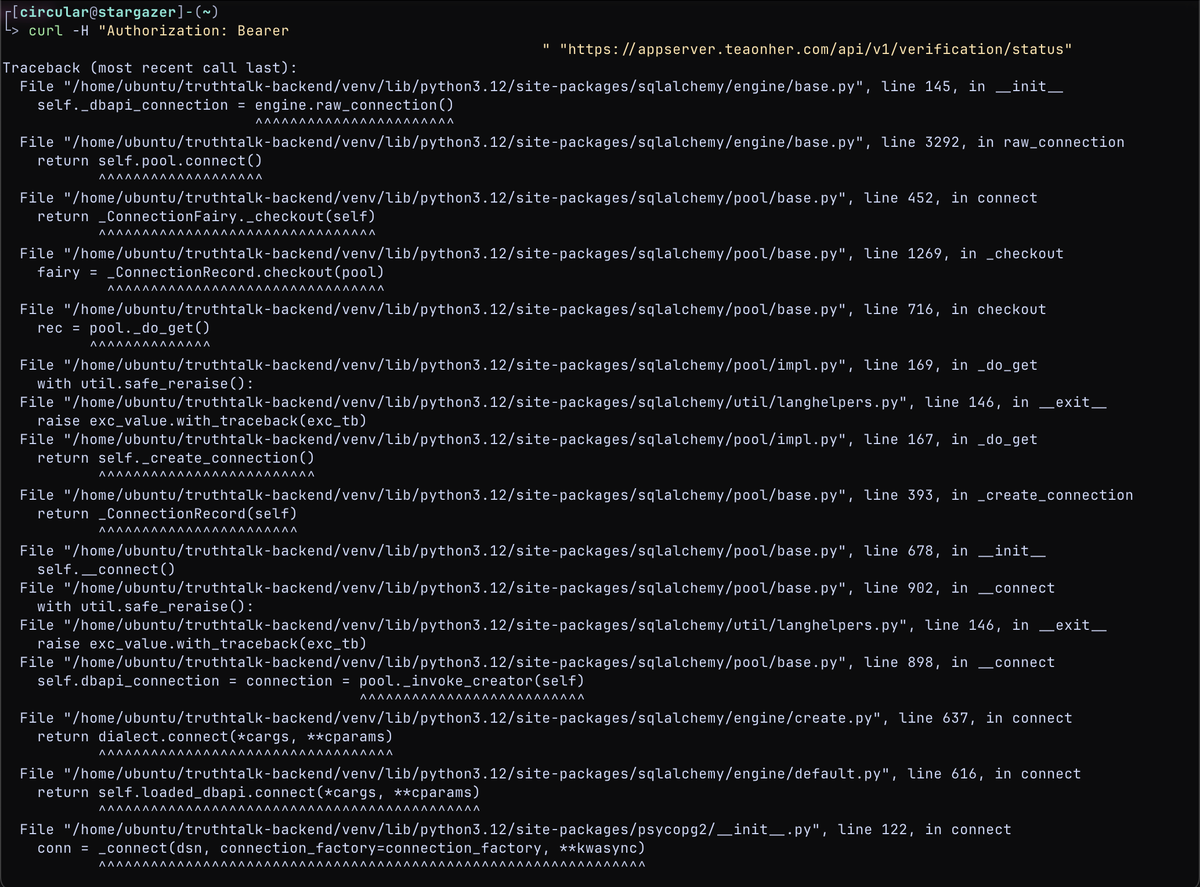Click the psycopg2/__init__.py line 122 frame
The image size is (1200, 887).
[x=515, y=830]
